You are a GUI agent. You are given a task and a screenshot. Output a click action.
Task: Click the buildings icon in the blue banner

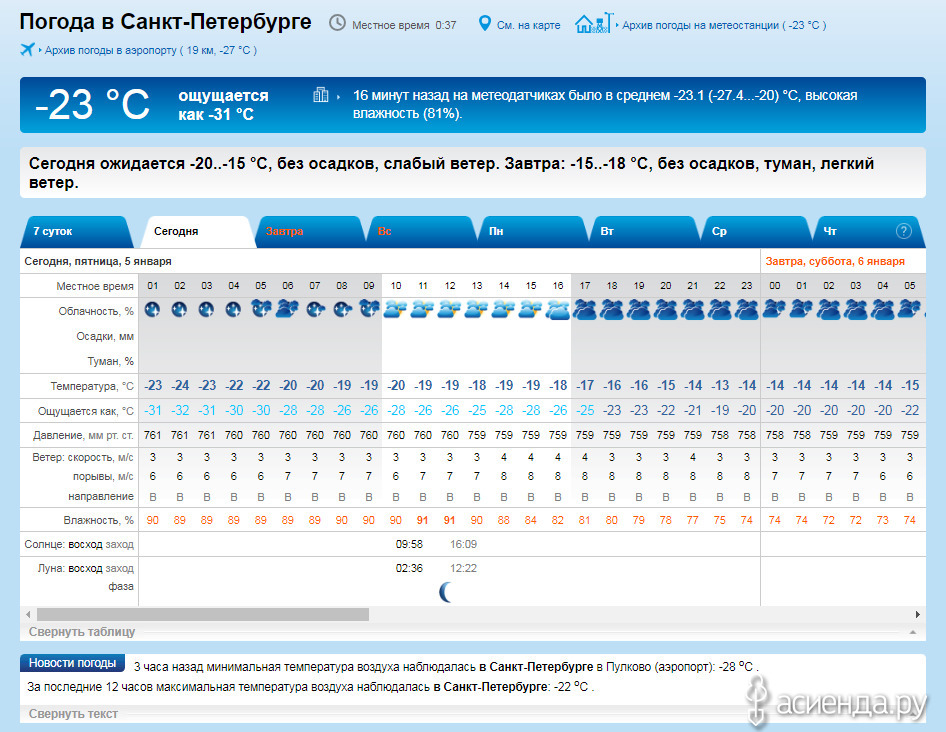tap(321, 95)
